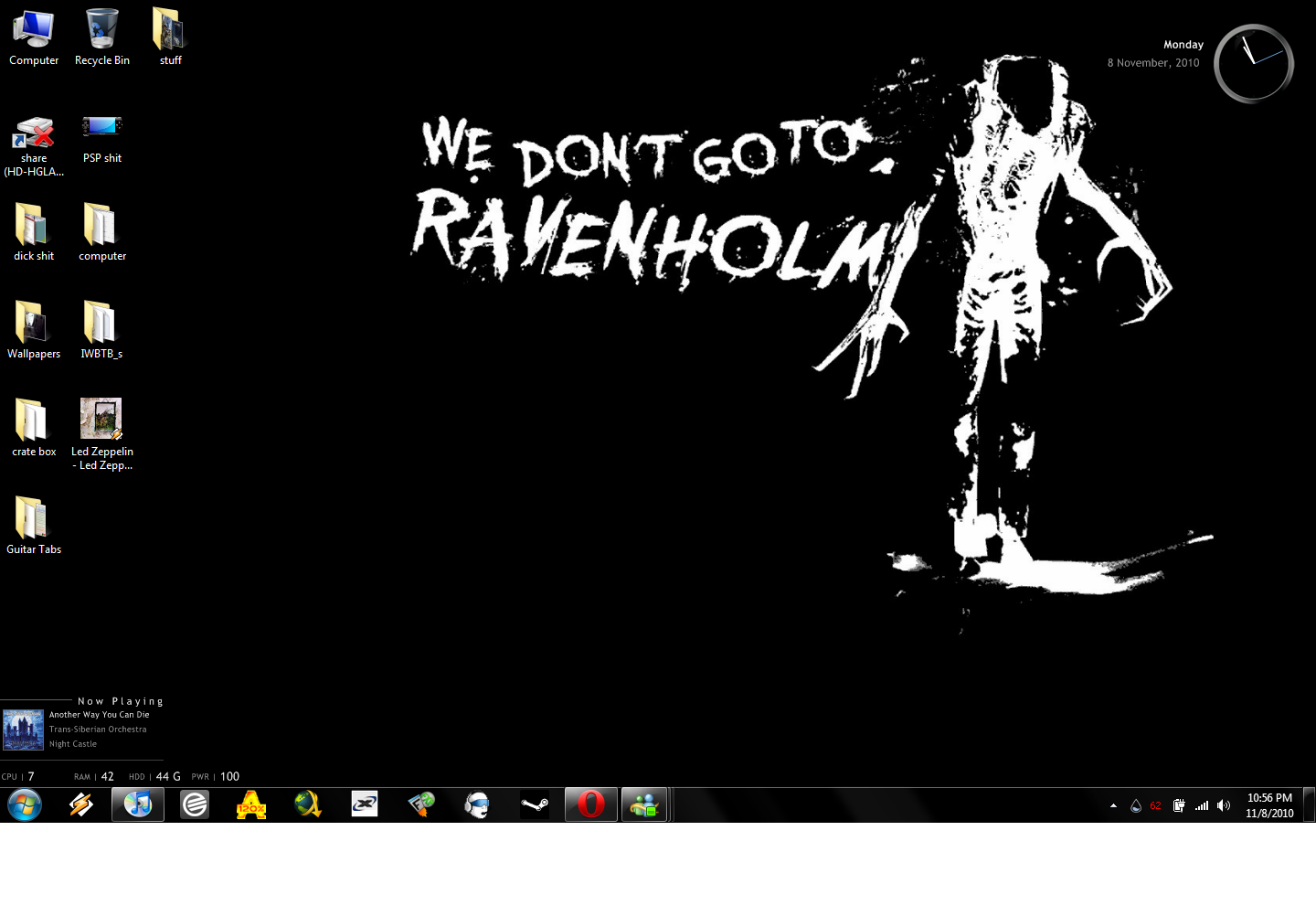Image resolution: width=1316 pixels, height=916 pixels.
Task: Click the 'Now Playing' widget header
Action: 121,701
